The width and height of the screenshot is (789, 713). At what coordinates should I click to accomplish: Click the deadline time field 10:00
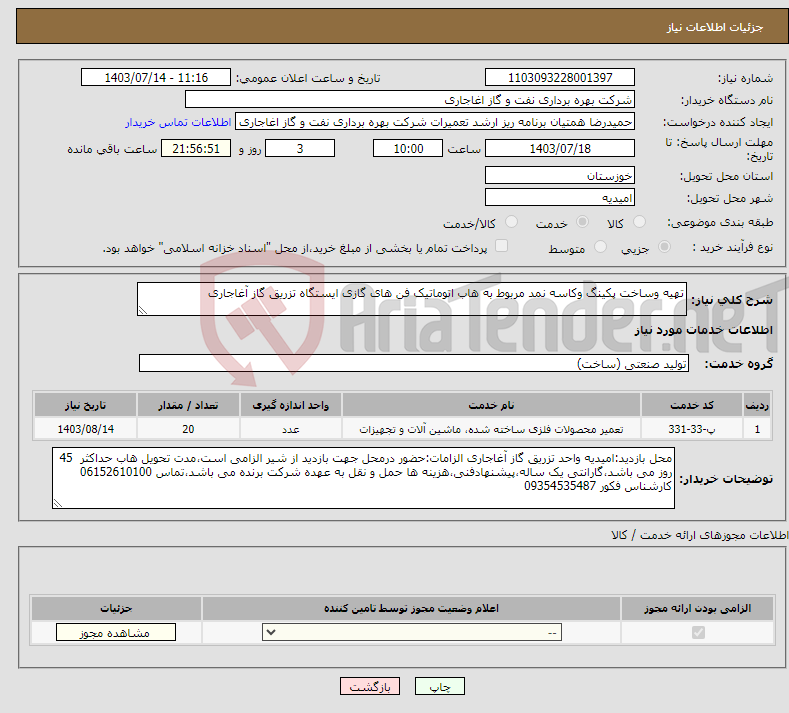(408, 148)
